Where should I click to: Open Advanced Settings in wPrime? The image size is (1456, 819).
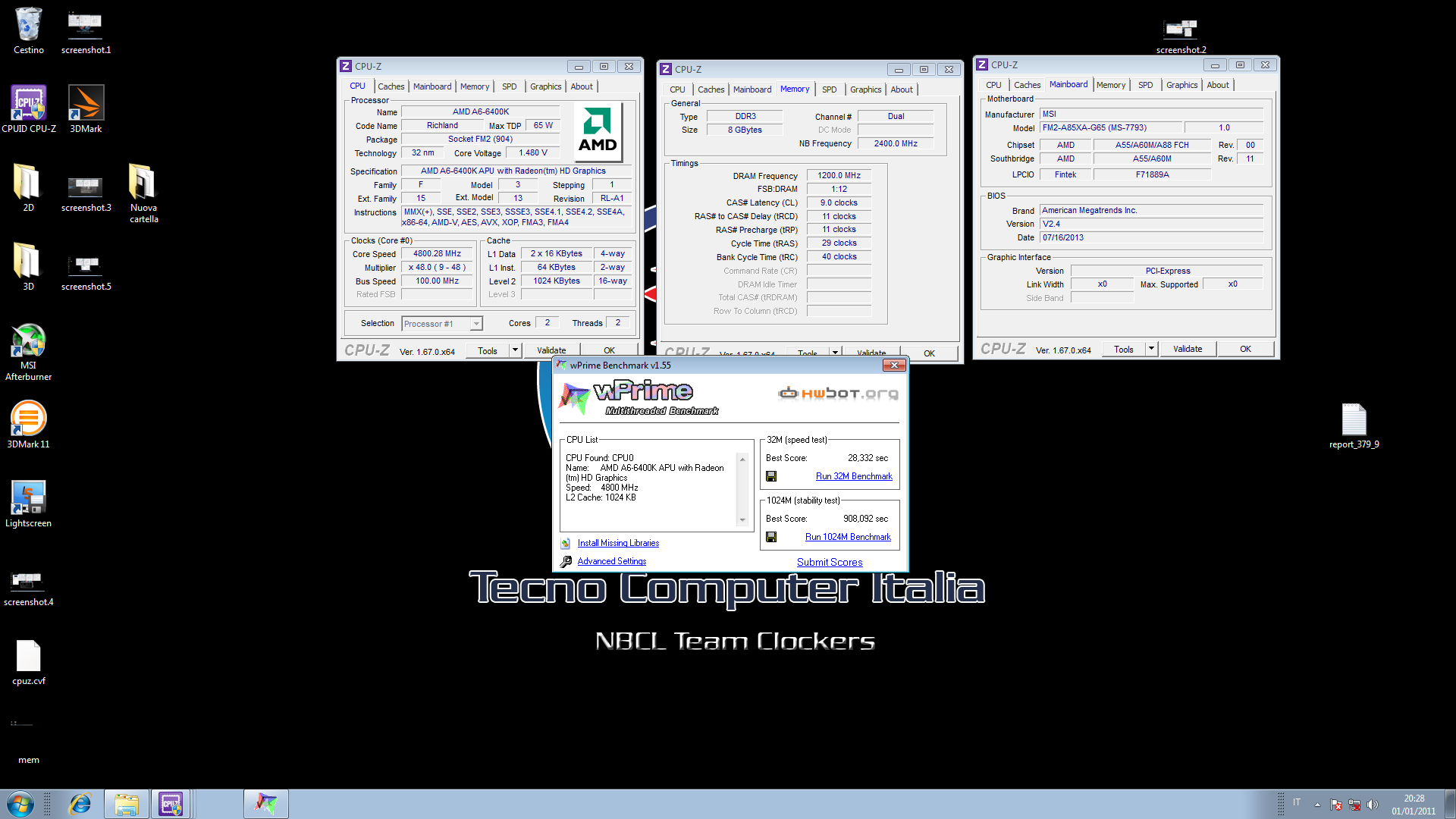pyautogui.click(x=612, y=561)
